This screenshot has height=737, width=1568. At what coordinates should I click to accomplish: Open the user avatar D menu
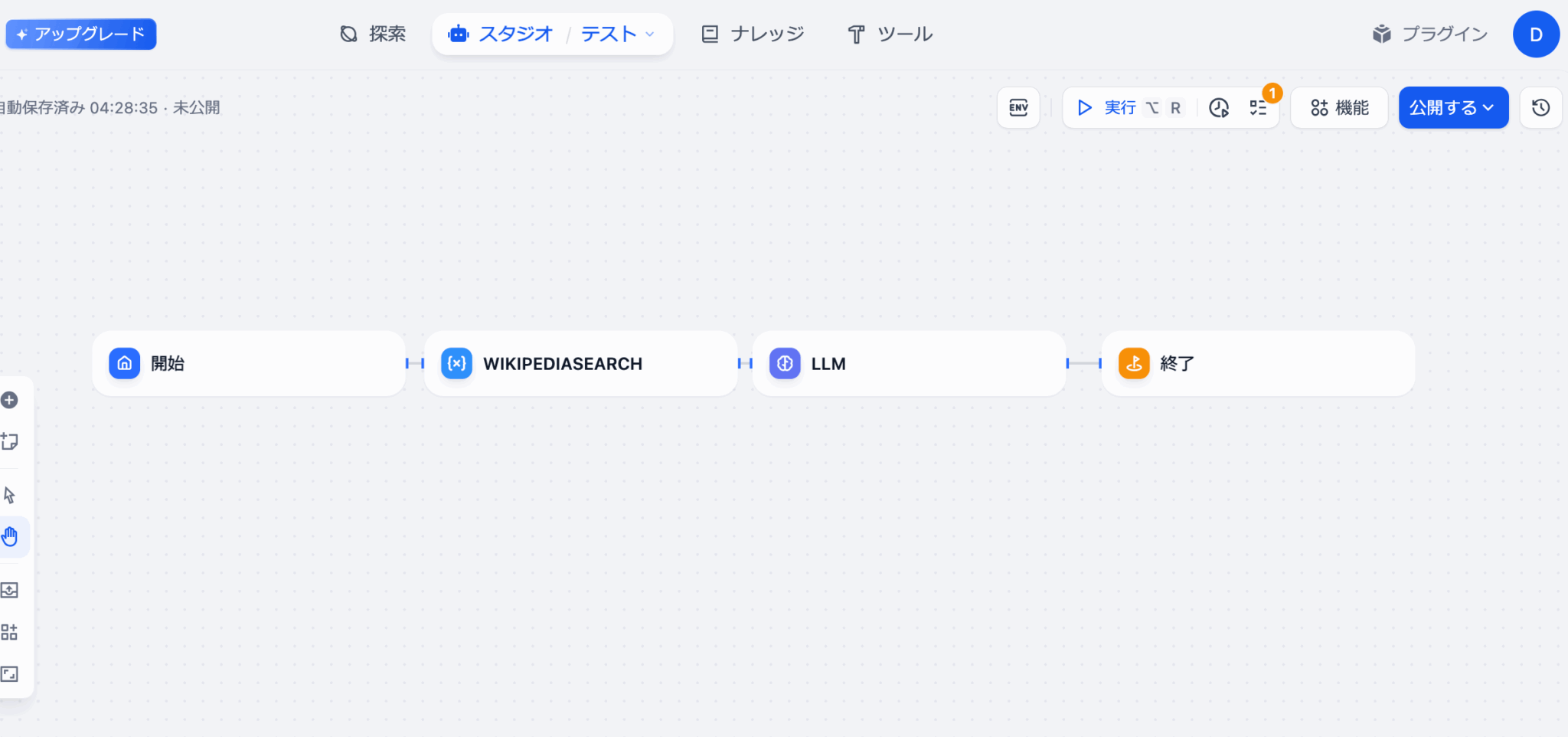click(1536, 34)
